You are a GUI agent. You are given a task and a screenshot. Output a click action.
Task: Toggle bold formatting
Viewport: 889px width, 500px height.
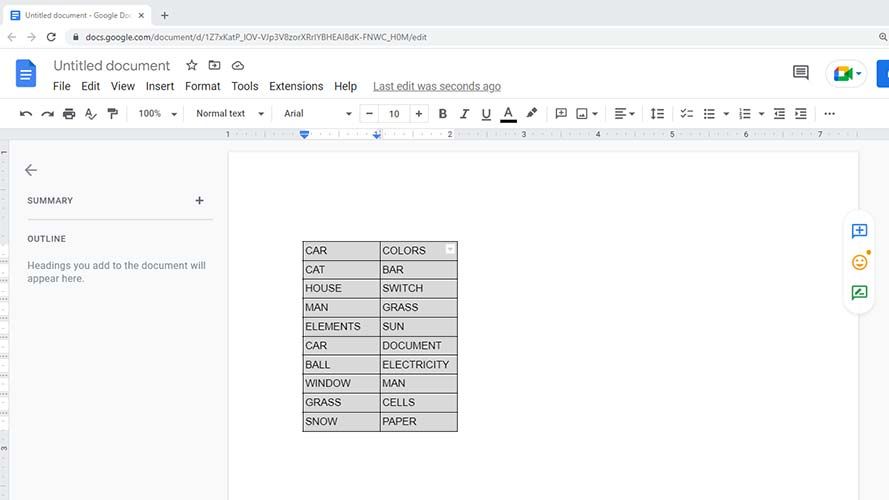click(443, 114)
